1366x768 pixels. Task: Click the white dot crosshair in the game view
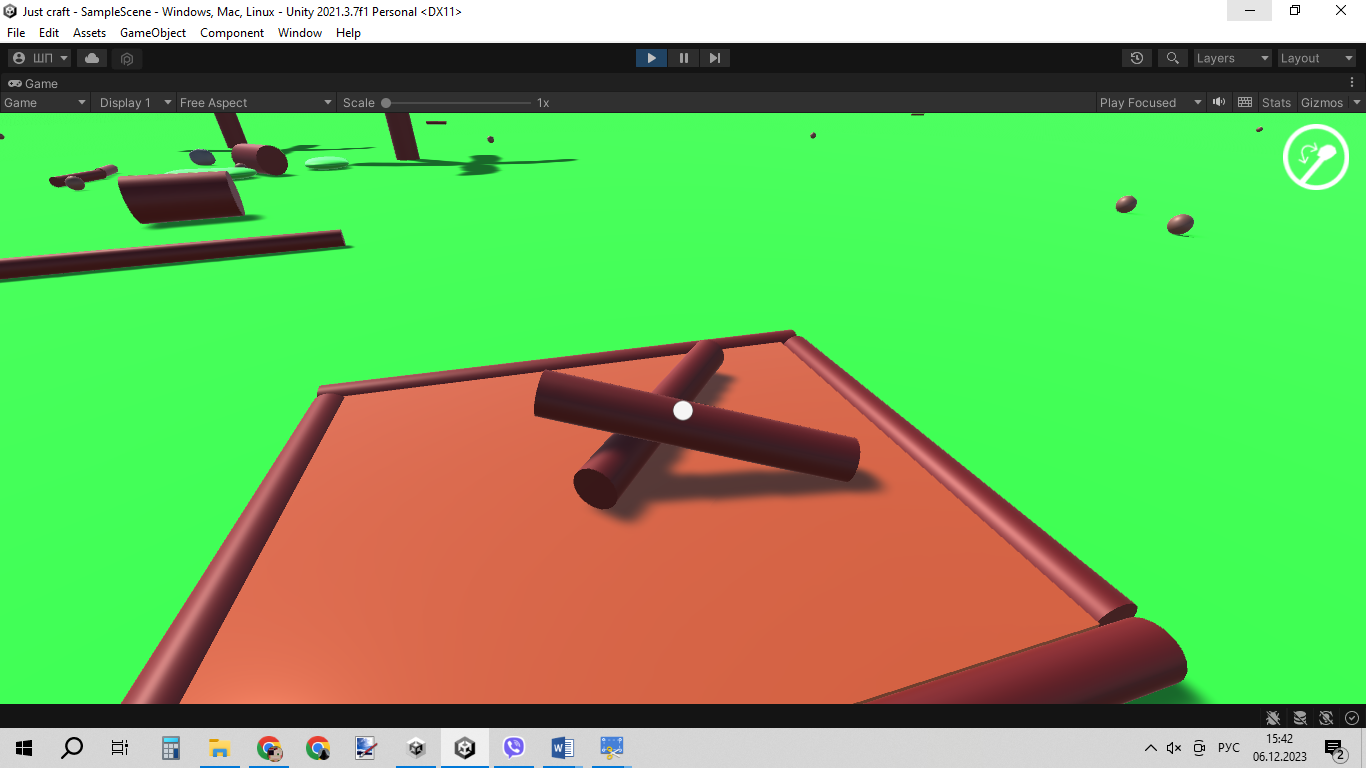pyautogui.click(x=683, y=410)
